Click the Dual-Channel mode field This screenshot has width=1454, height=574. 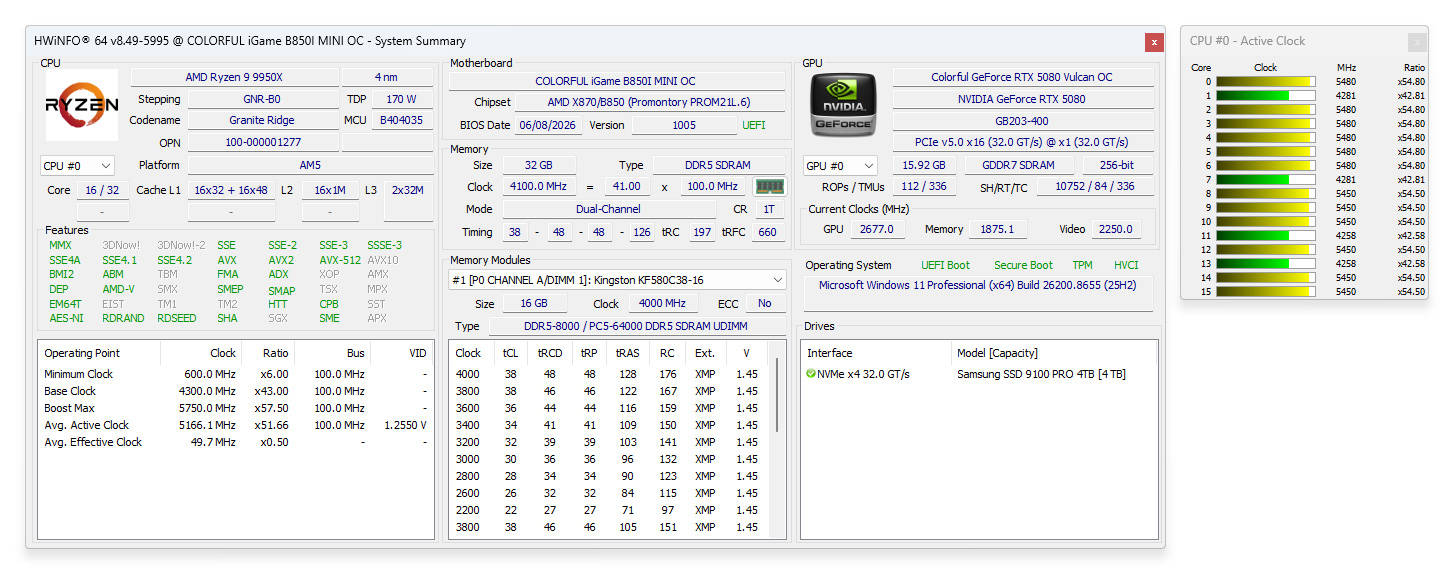tap(607, 209)
